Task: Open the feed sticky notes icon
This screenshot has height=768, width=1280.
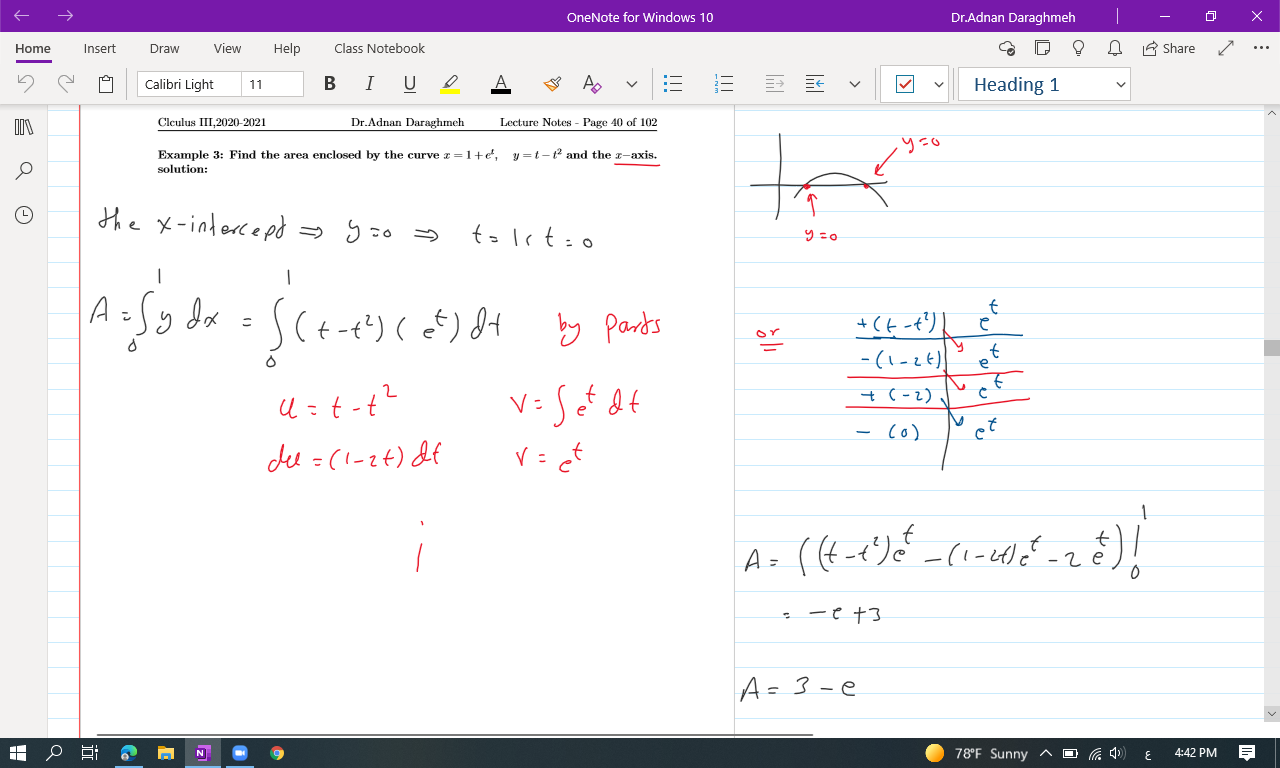Action: point(1043,48)
